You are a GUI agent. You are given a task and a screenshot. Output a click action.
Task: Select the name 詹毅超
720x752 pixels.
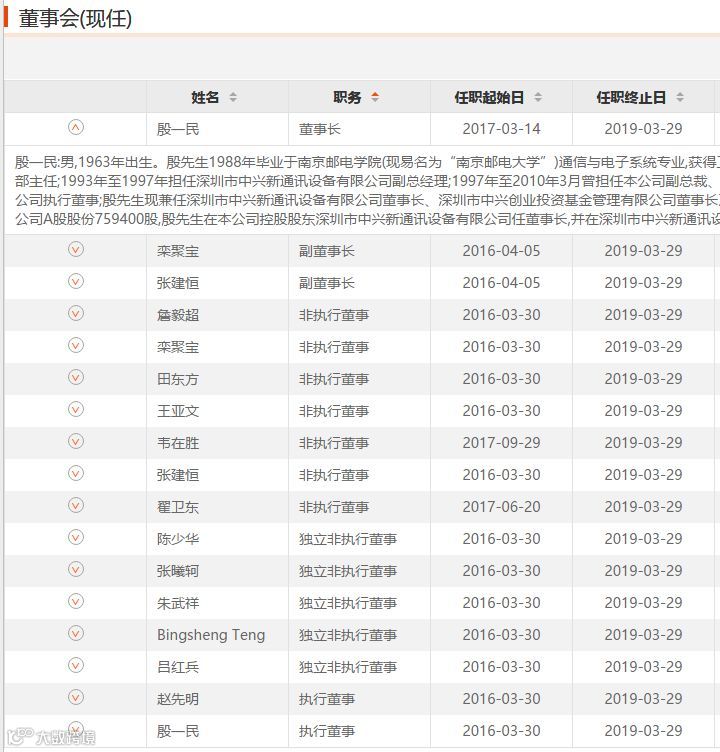(178, 315)
